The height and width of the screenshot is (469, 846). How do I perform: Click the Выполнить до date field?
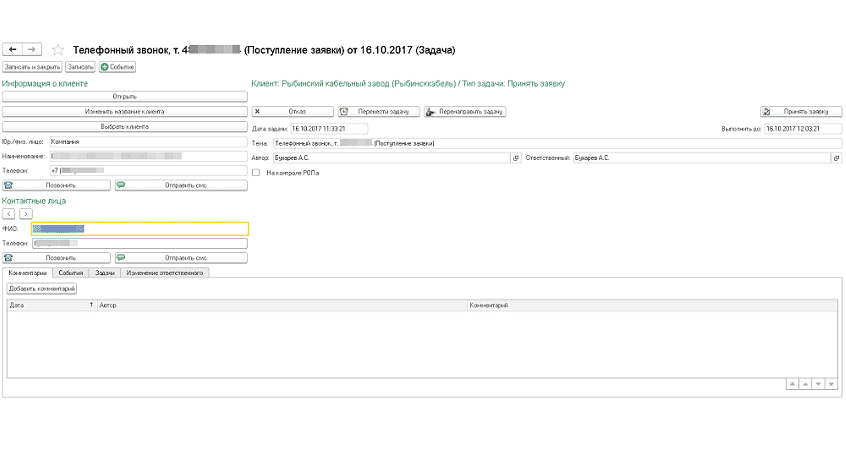[803, 129]
